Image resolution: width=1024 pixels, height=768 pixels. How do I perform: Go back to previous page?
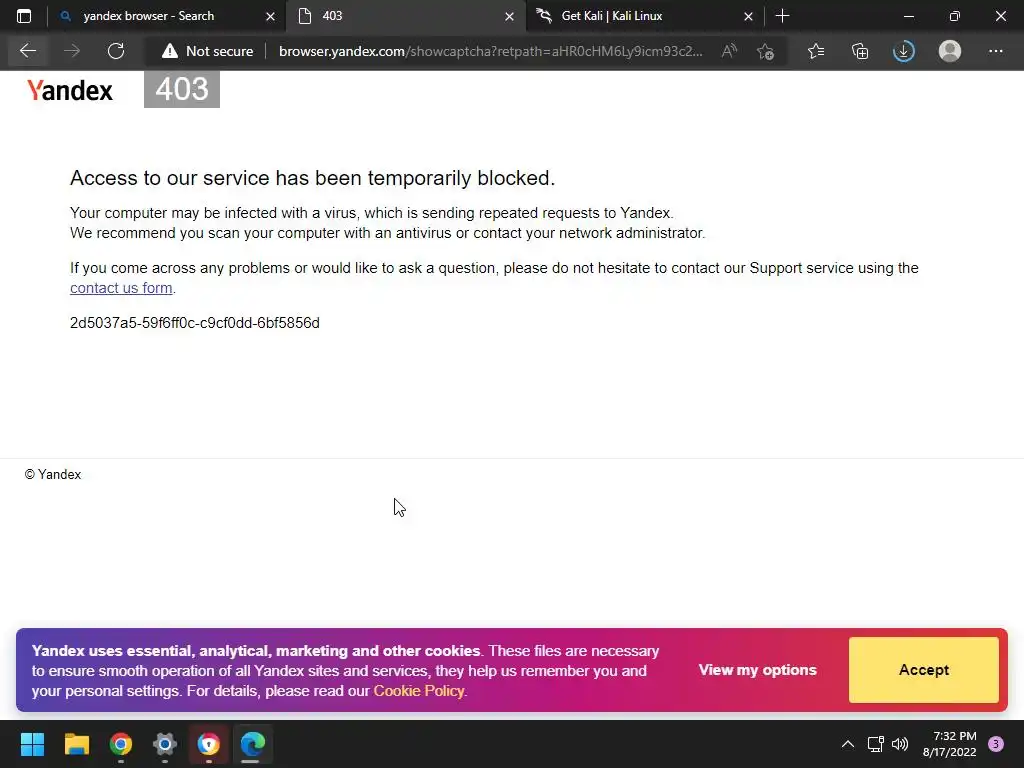pos(28,51)
